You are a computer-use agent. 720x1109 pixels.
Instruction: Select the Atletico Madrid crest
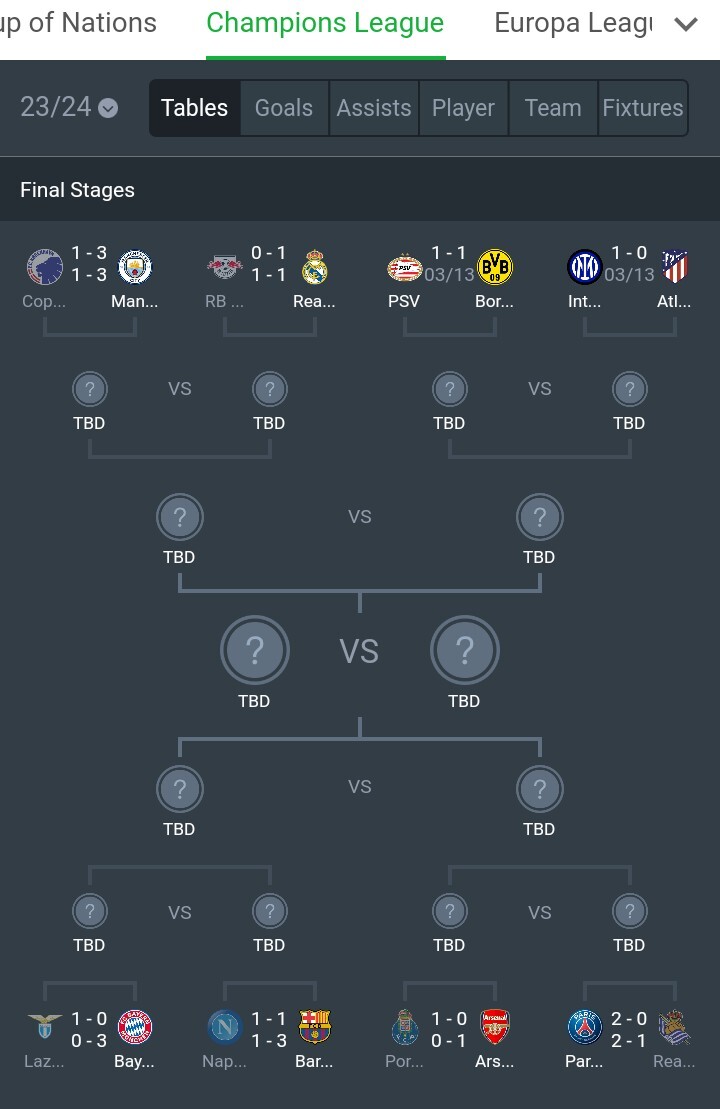[675, 267]
